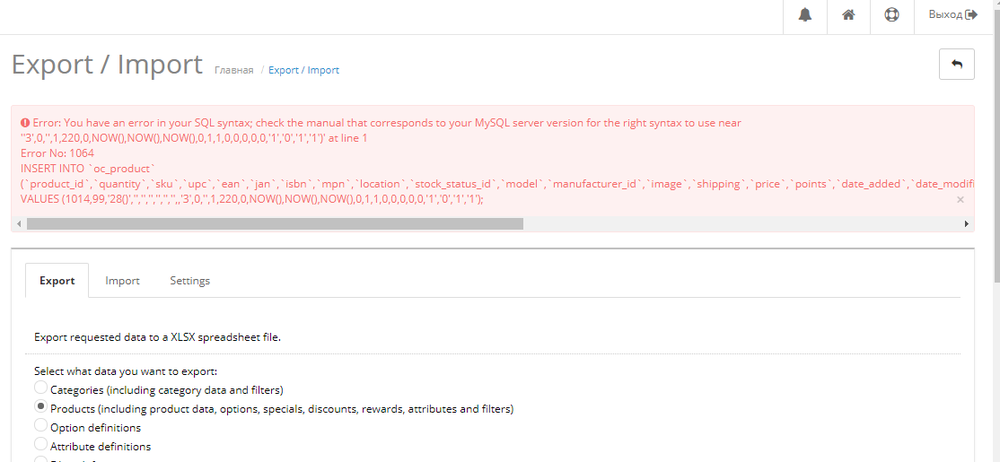Image resolution: width=1000 pixels, height=462 pixels.
Task: Dismiss the SQL error alert
Action: (x=960, y=199)
